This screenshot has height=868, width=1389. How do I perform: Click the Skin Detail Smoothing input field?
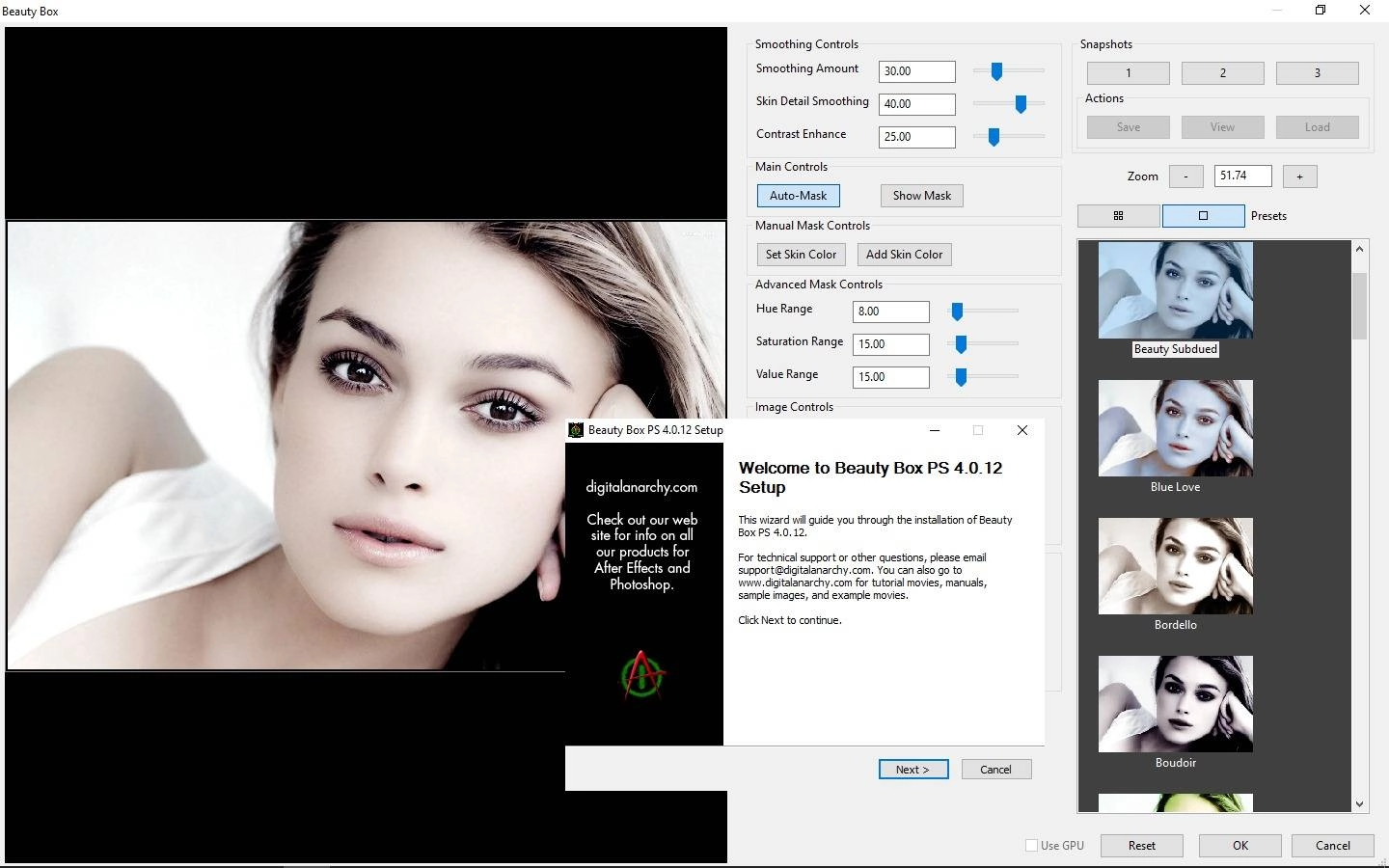click(916, 104)
